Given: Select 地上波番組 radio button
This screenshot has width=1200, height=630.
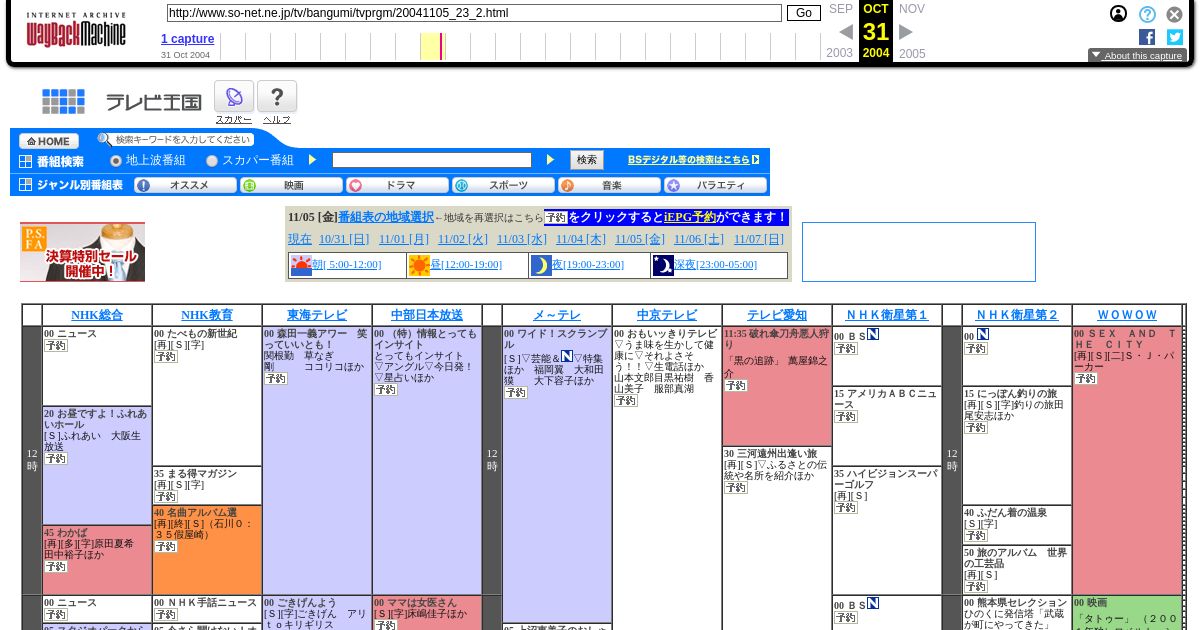Looking at the screenshot, I should tap(116, 160).
